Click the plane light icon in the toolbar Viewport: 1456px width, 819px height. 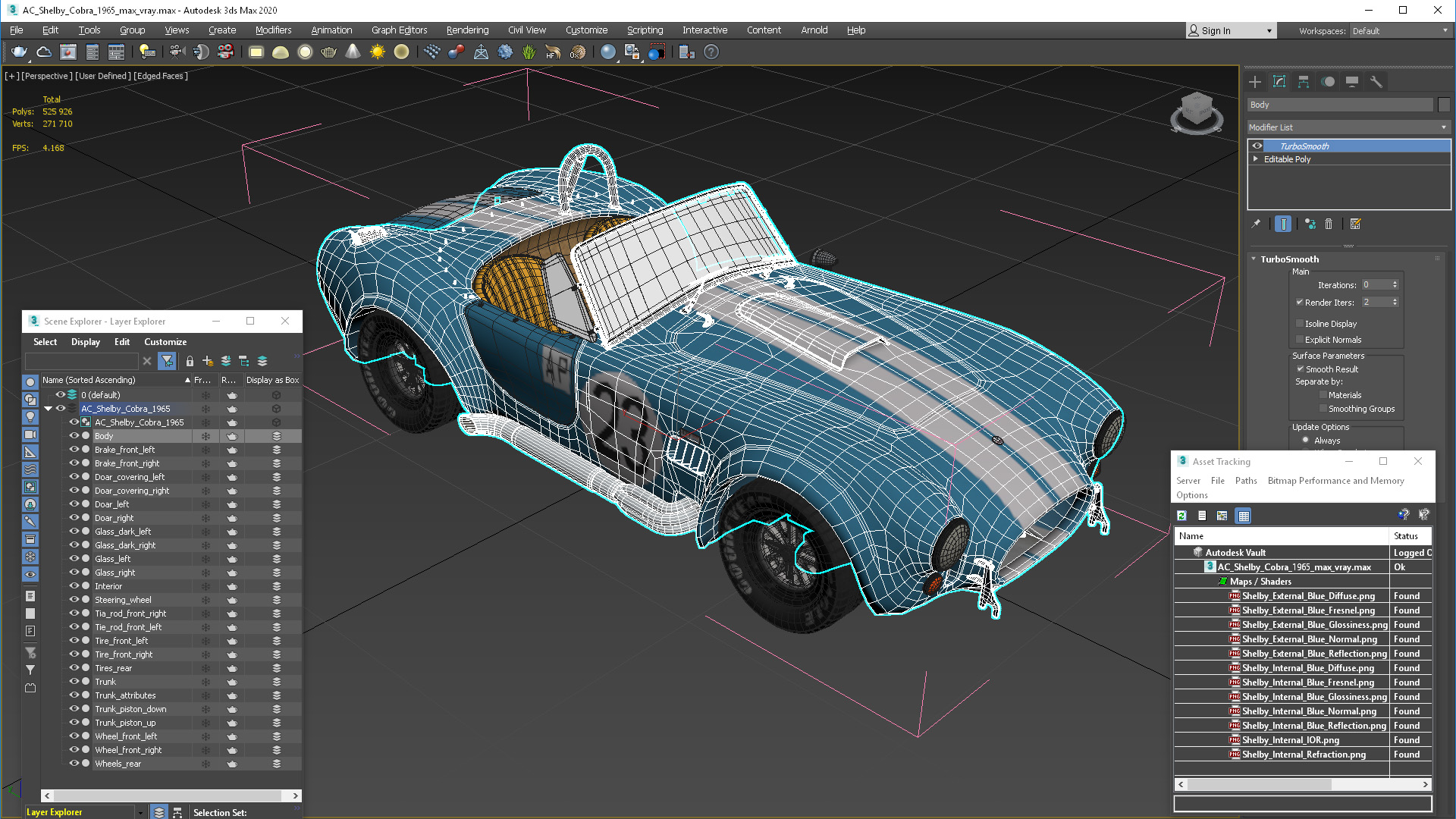pyautogui.click(x=256, y=52)
